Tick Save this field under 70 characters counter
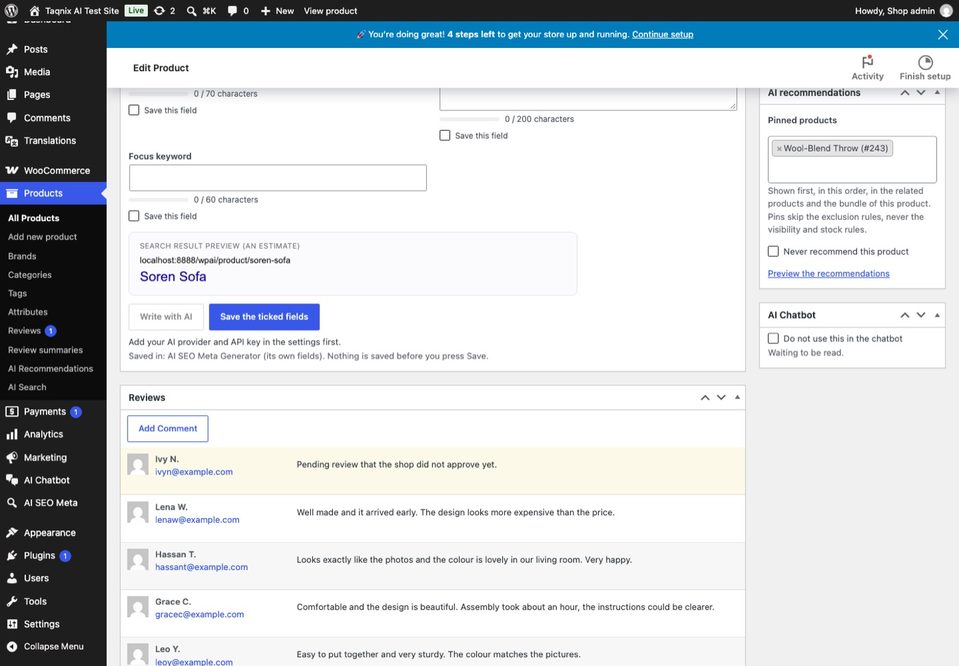Screen dimensions: 959x666 tap(134, 110)
